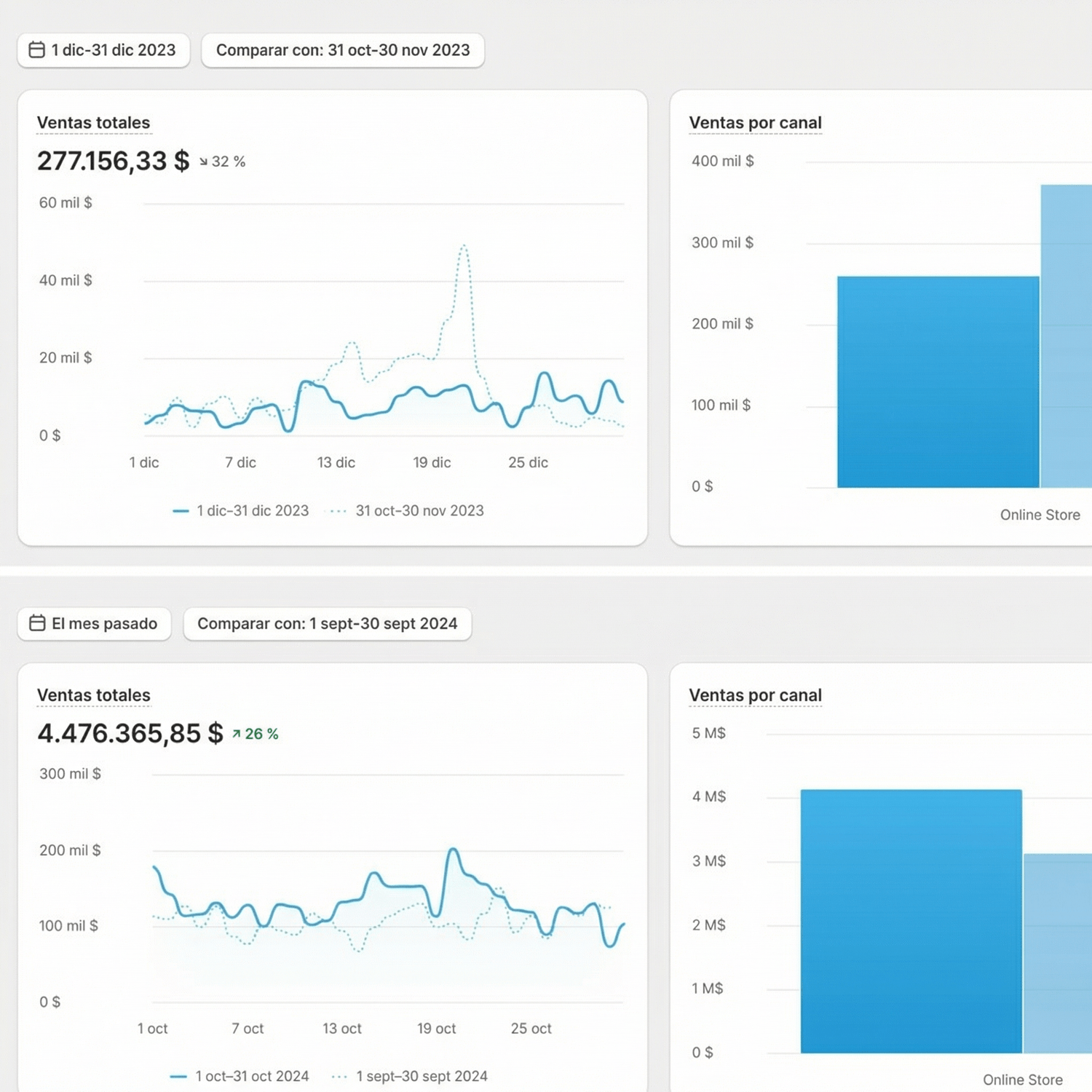Click the green upward arrow next to 26 %
1092x1092 pixels.
(236, 734)
